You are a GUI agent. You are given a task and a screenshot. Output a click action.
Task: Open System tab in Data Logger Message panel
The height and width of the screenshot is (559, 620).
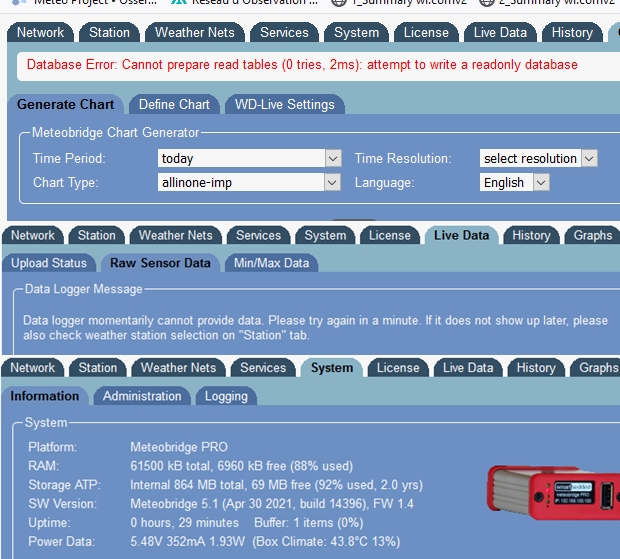coord(325,235)
